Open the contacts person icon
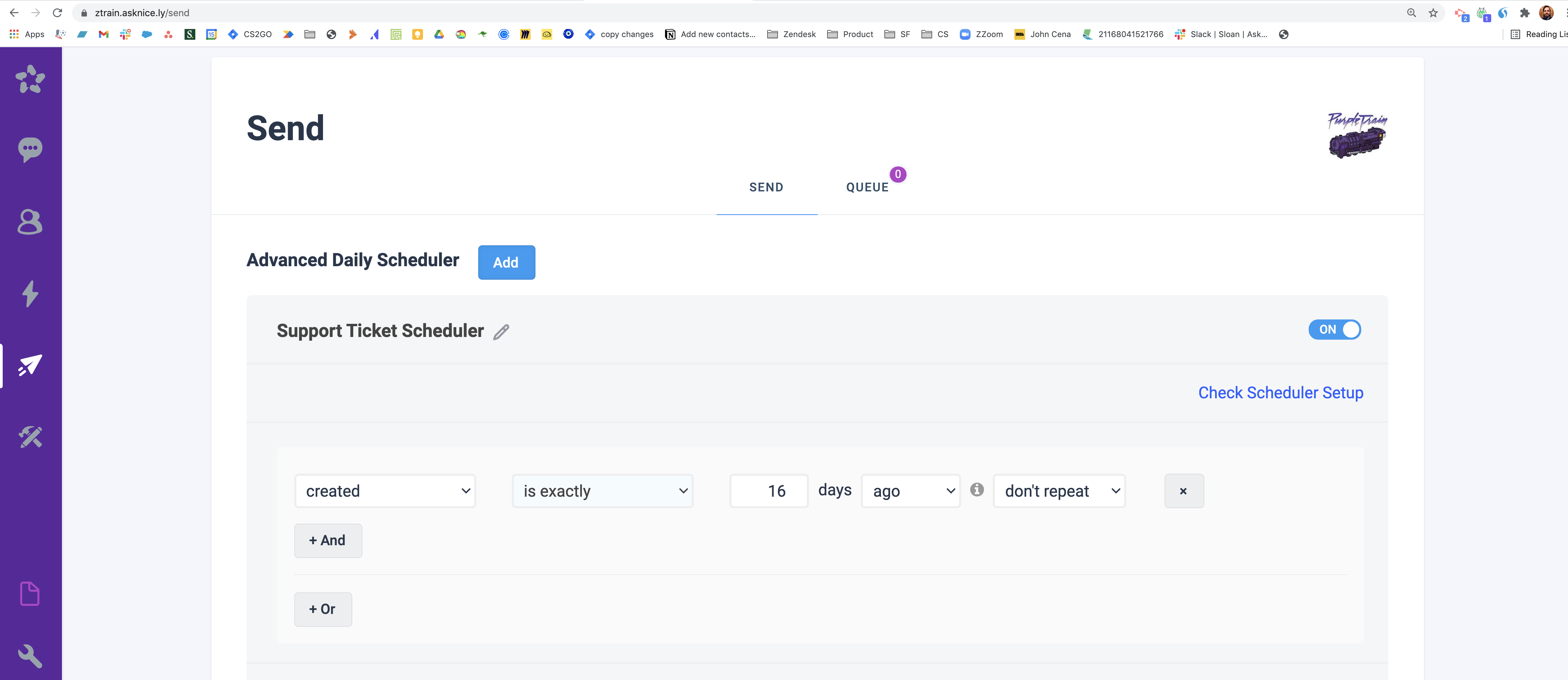 pyautogui.click(x=30, y=222)
